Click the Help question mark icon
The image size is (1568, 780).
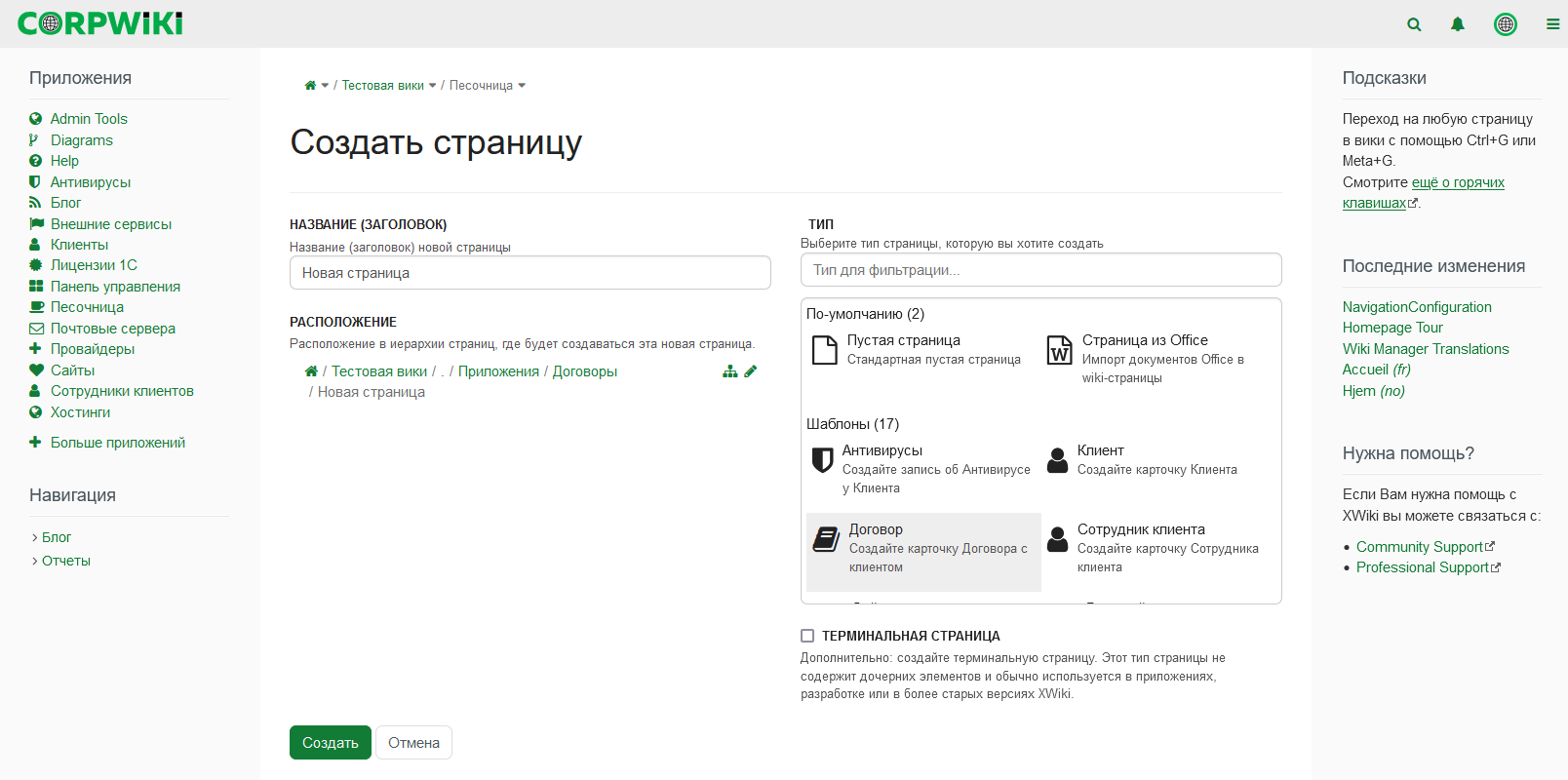(x=36, y=161)
